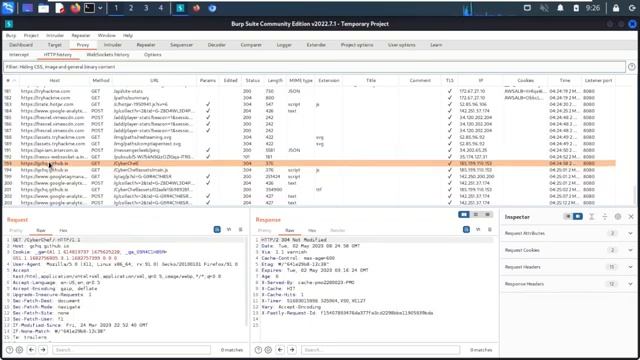Launch Firefox from the top panel
640x360 pixels.
(x=75, y=8)
